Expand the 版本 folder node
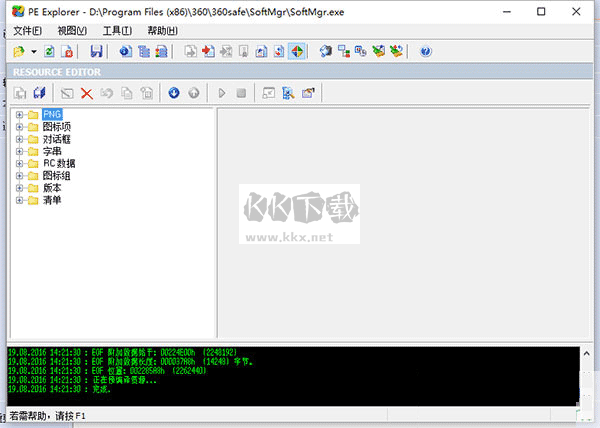Image resolution: width=600 pixels, height=428 pixels. click(x=19, y=188)
